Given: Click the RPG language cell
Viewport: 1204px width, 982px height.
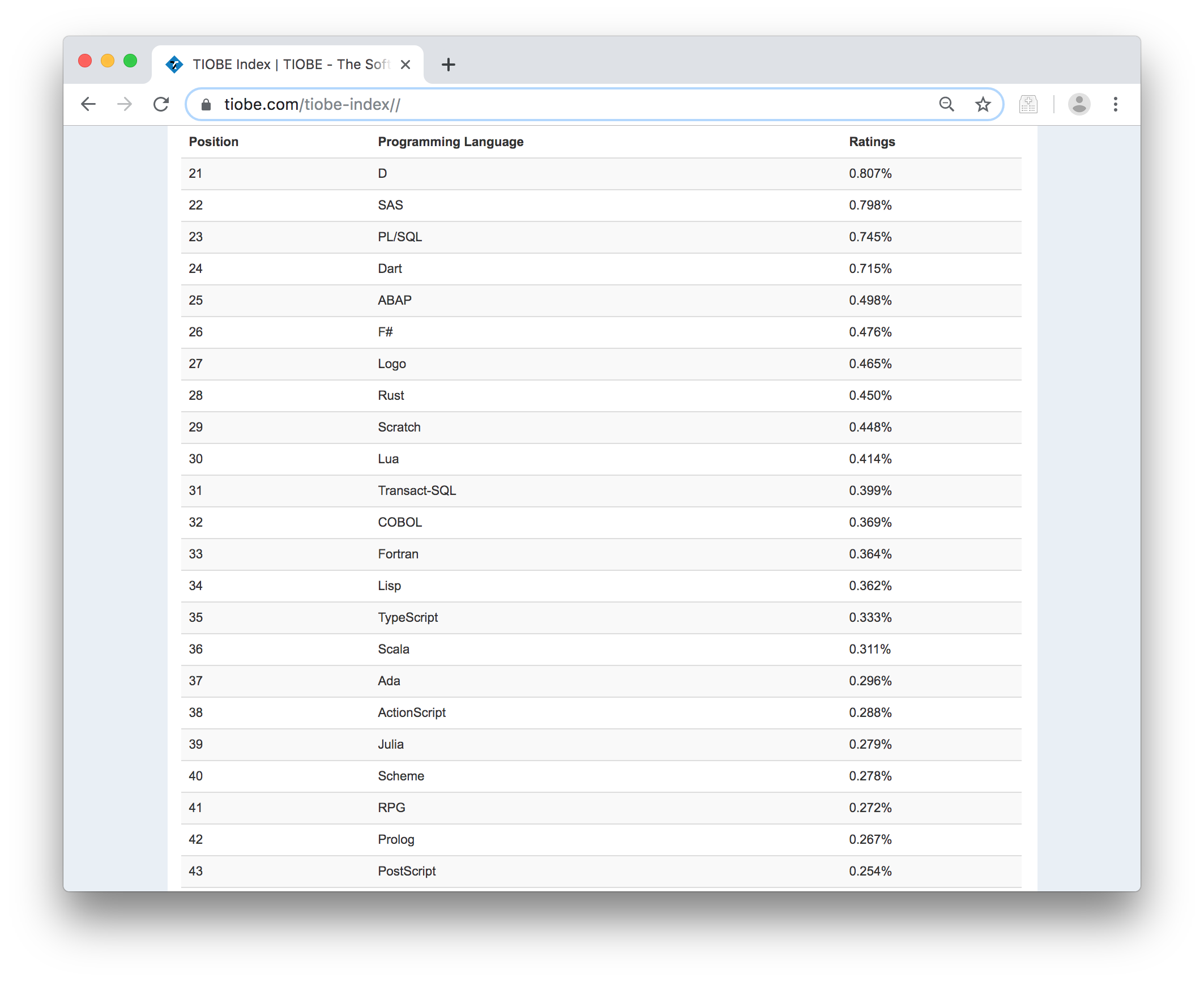Looking at the screenshot, I should 392,808.
